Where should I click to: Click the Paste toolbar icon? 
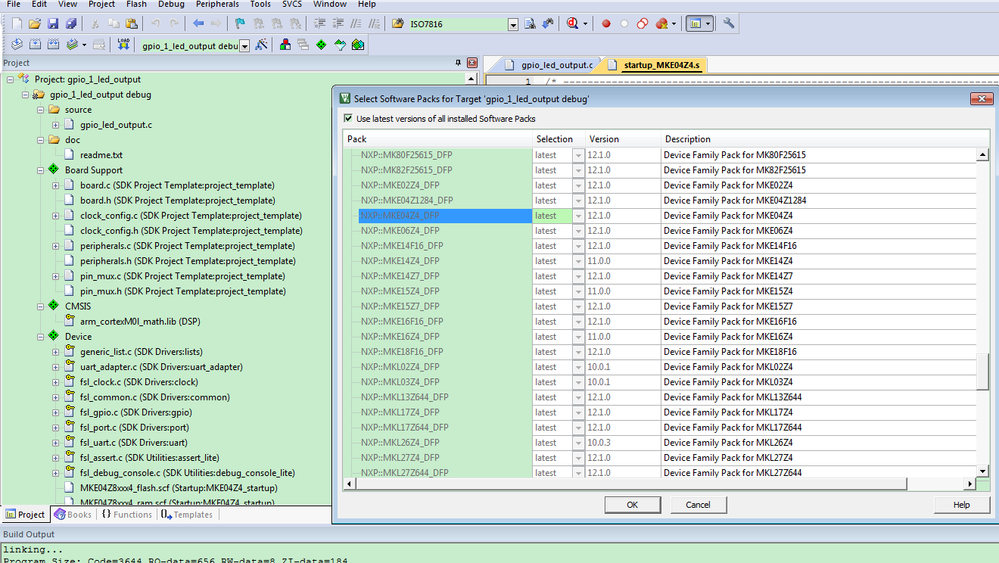(x=131, y=24)
